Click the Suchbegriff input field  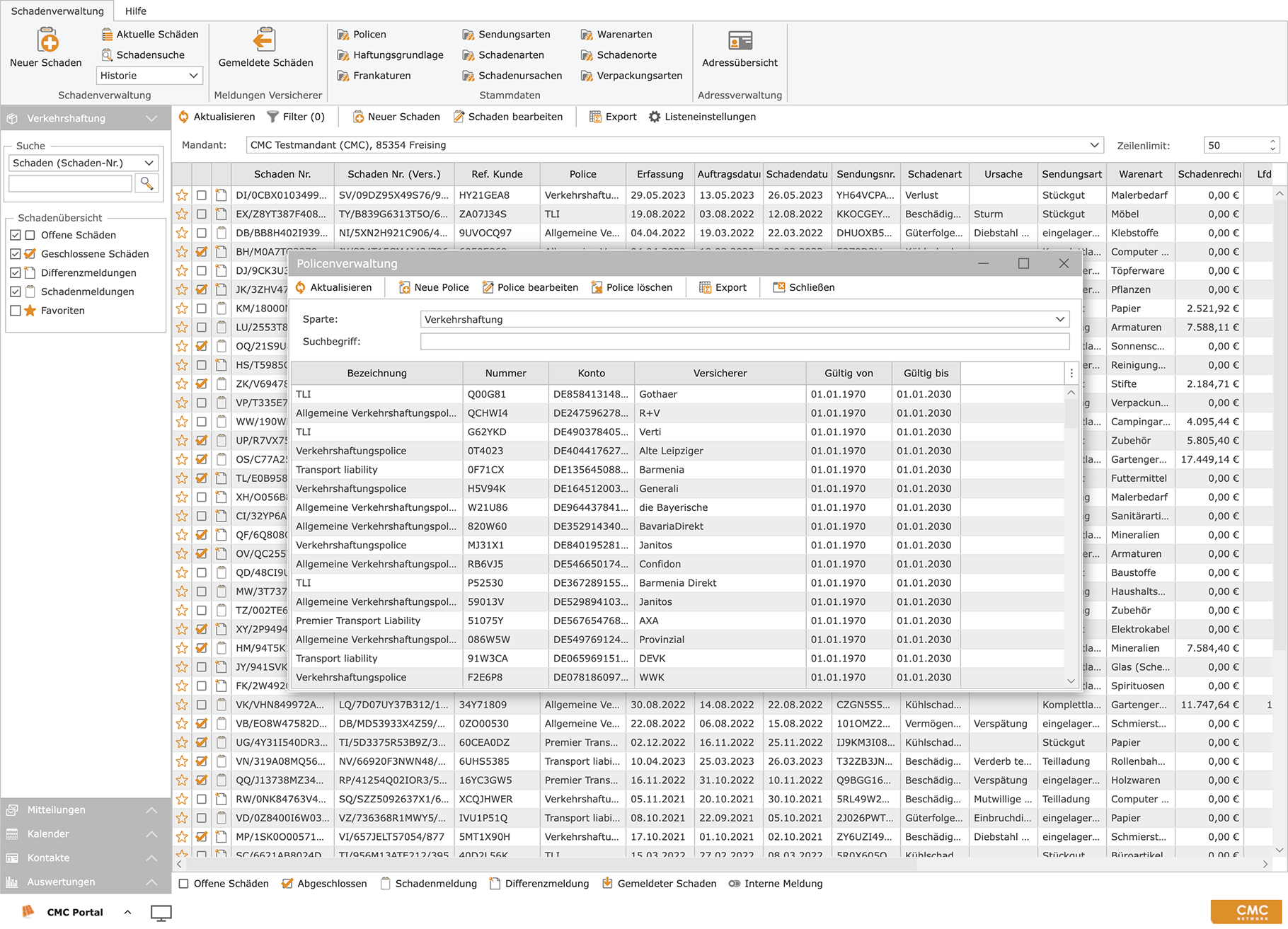click(x=744, y=341)
